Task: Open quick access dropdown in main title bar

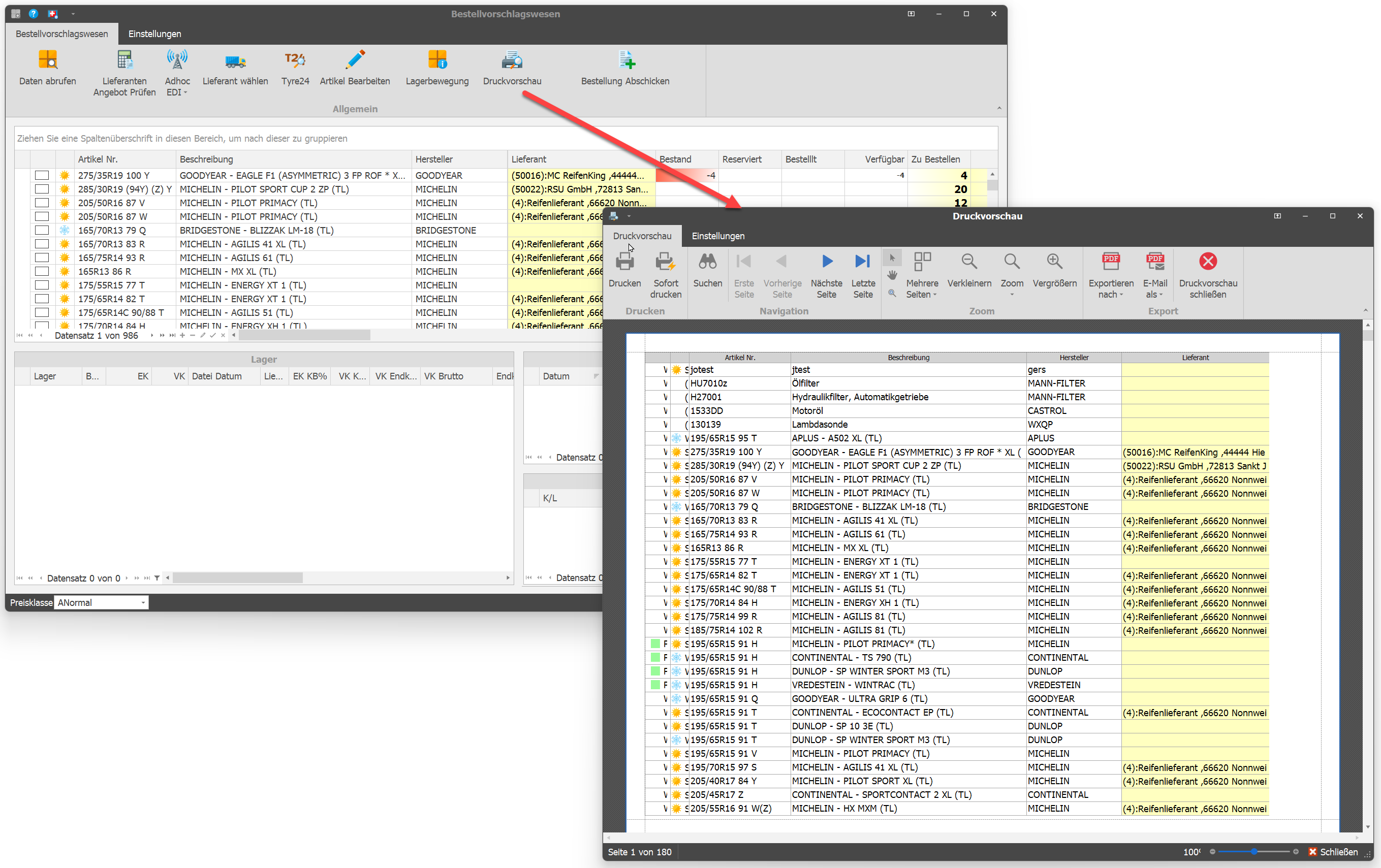Action: click(73, 14)
